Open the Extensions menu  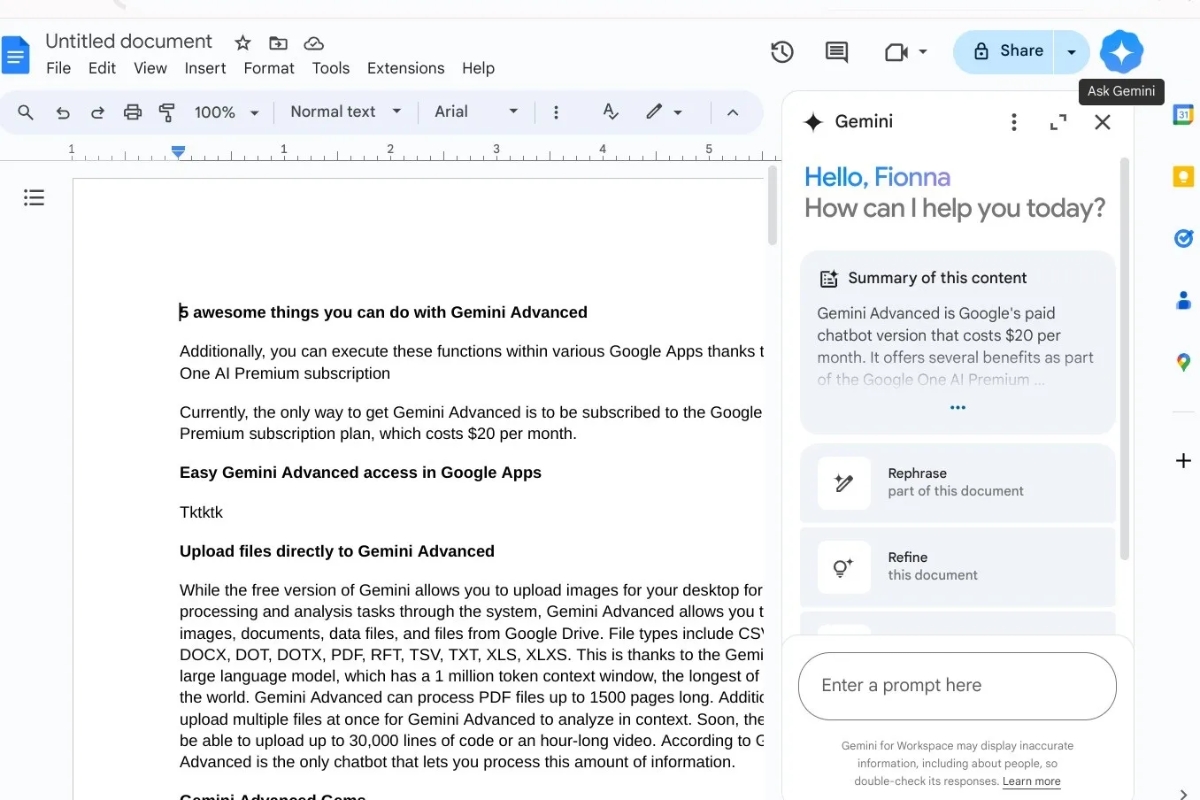pos(405,68)
